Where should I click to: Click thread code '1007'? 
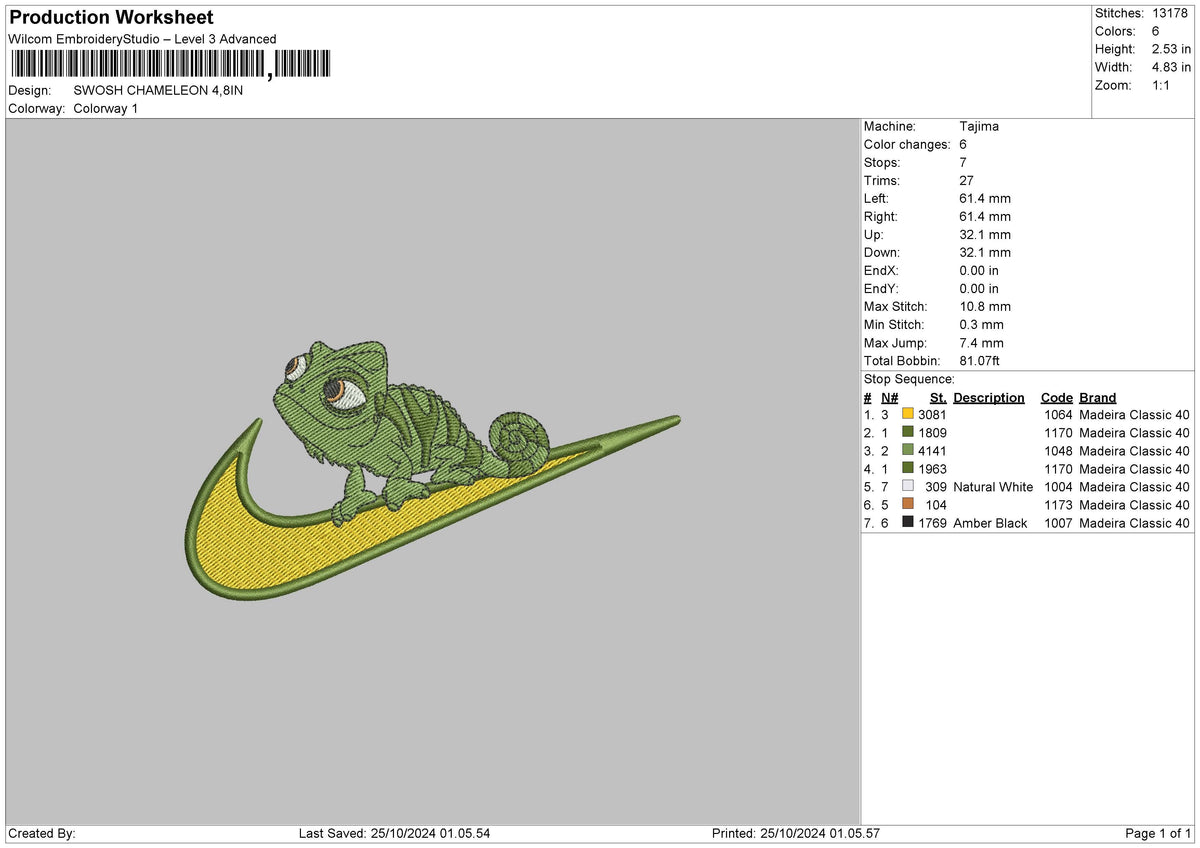click(x=1057, y=523)
